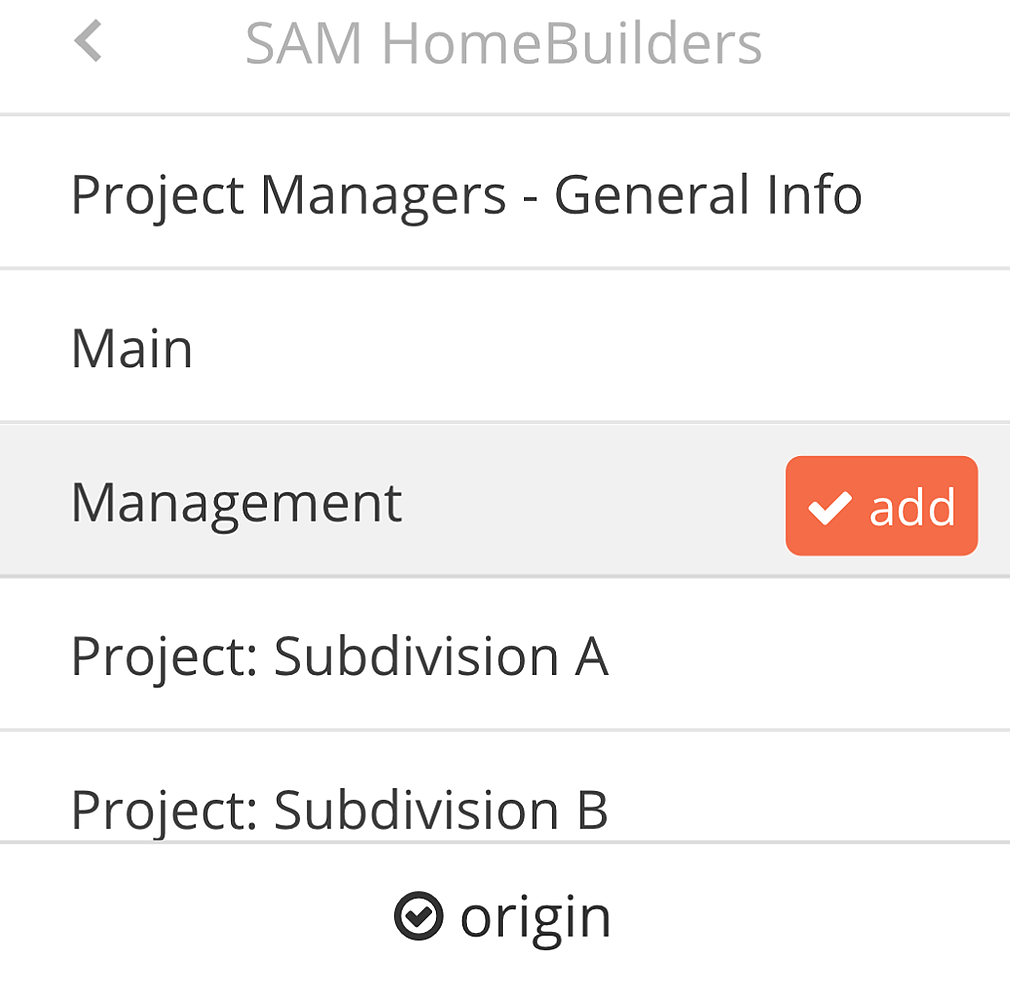Choose the Subdivision B project item

coord(505,787)
